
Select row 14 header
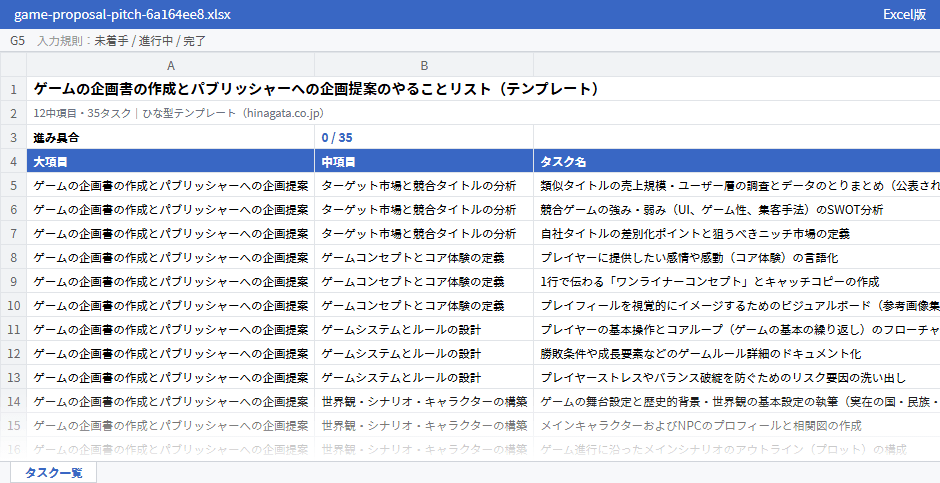[13, 401]
